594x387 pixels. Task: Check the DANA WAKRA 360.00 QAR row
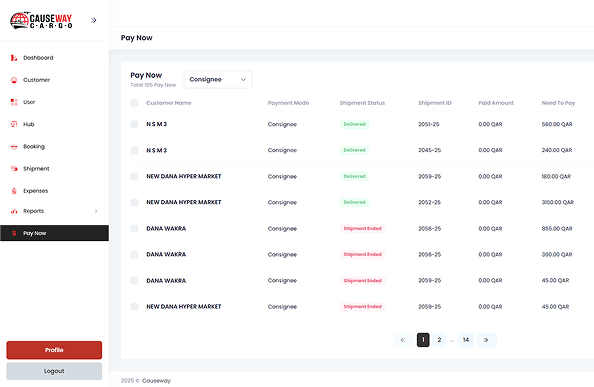134,254
